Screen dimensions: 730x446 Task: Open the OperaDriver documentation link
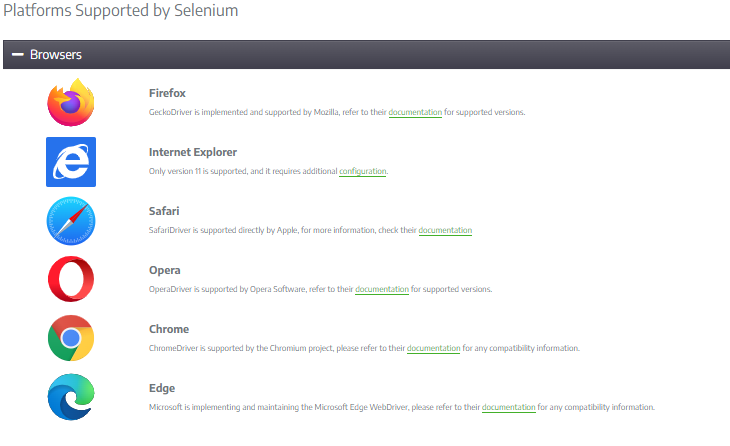[x=382, y=289]
